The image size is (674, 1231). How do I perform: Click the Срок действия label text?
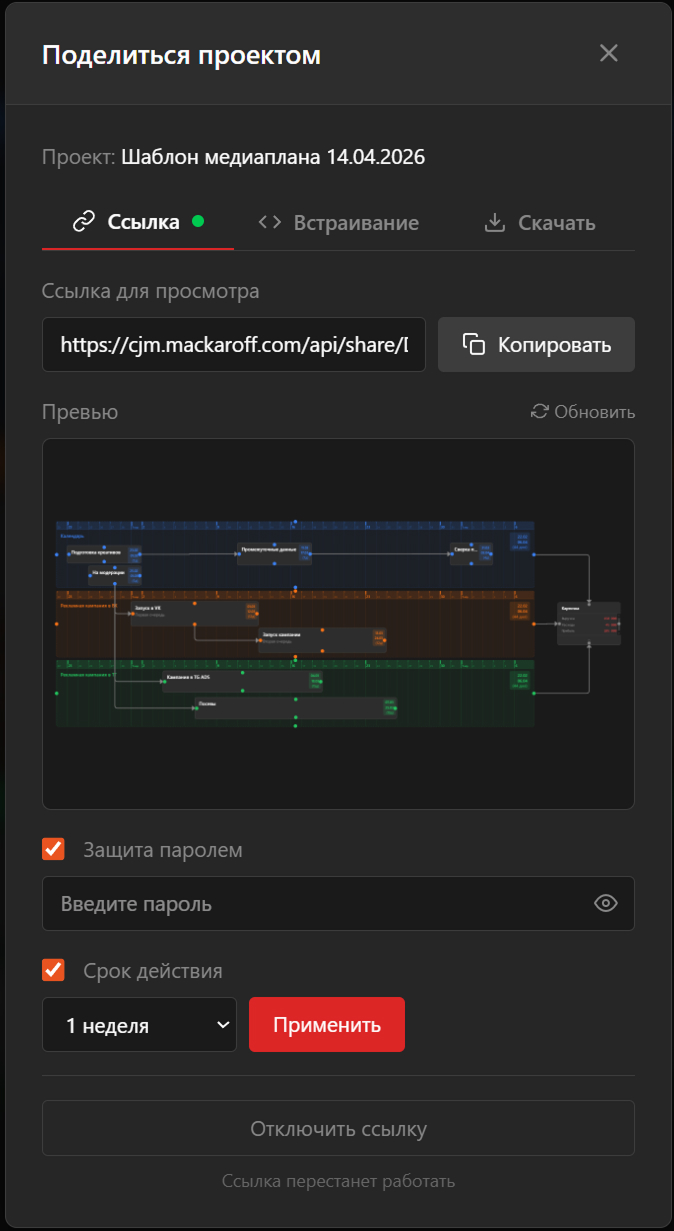pyautogui.click(x=153, y=971)
